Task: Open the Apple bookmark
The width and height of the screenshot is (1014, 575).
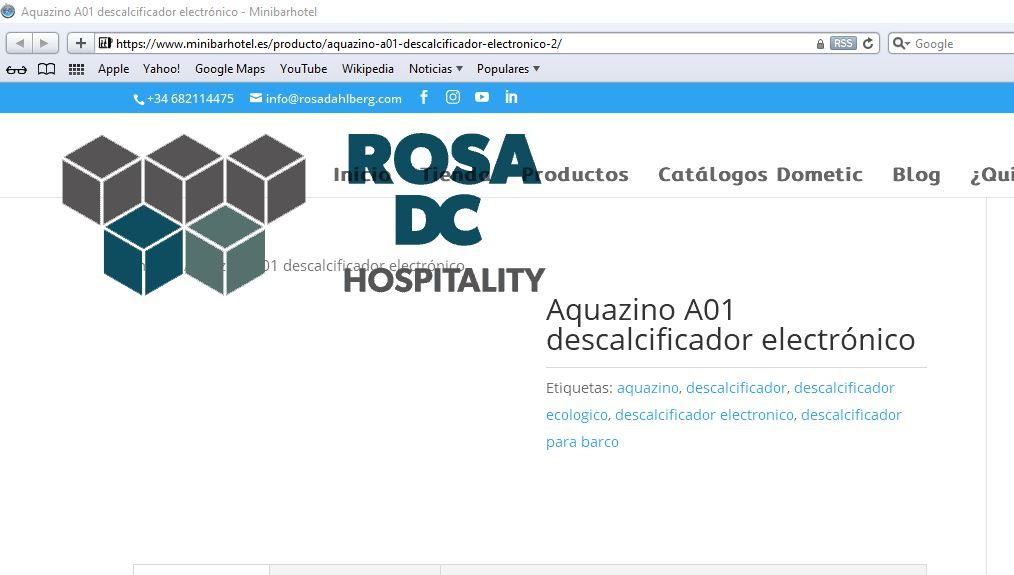Action: pos(113,69)
